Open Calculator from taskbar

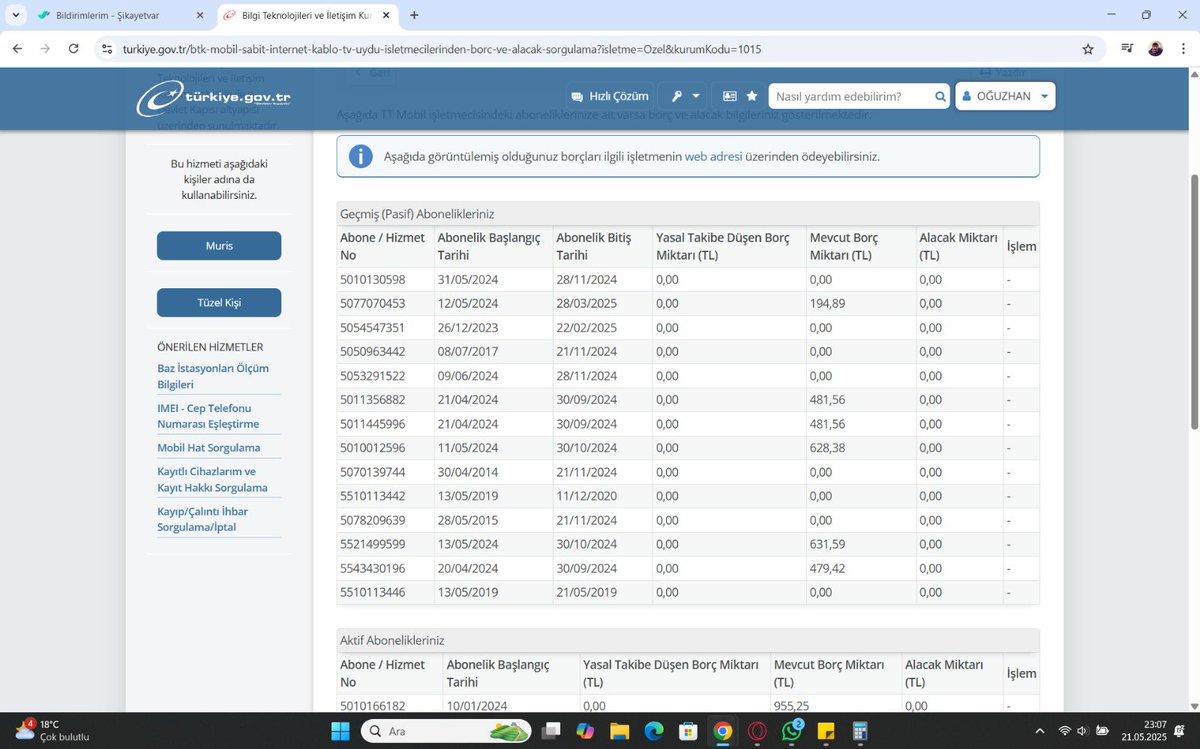(860, 731)
